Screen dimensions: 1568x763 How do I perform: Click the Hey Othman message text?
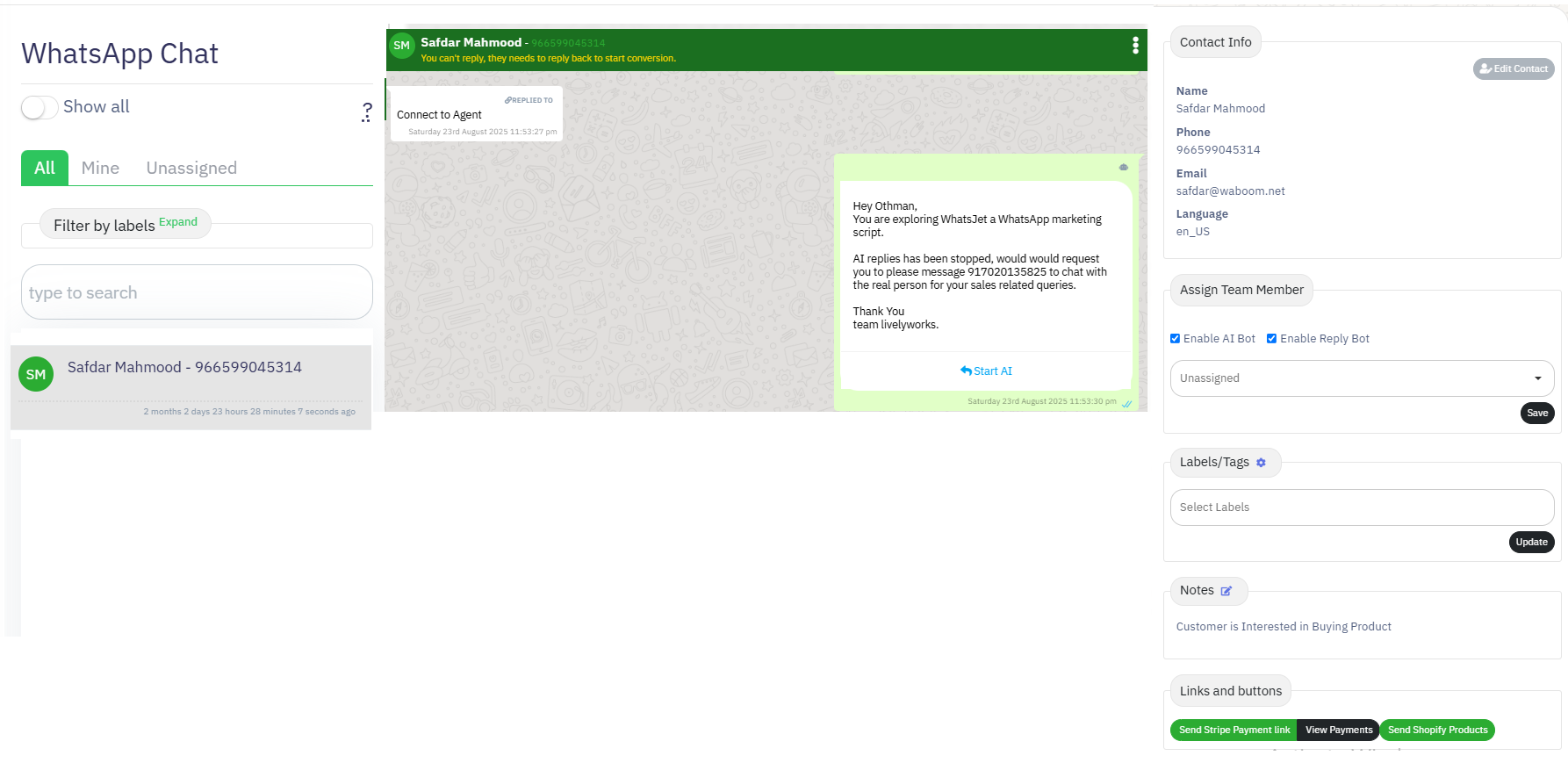click(980, 265)
